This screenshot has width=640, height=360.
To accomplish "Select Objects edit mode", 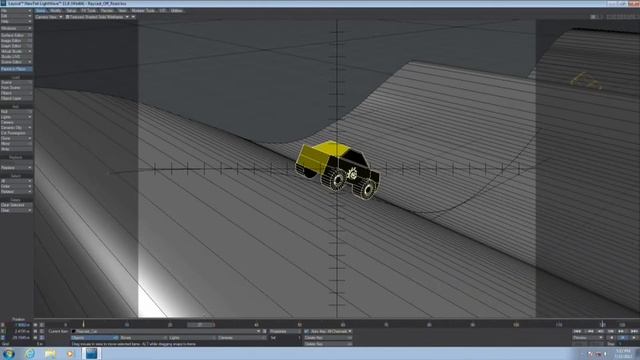I will tap(94, 338).
